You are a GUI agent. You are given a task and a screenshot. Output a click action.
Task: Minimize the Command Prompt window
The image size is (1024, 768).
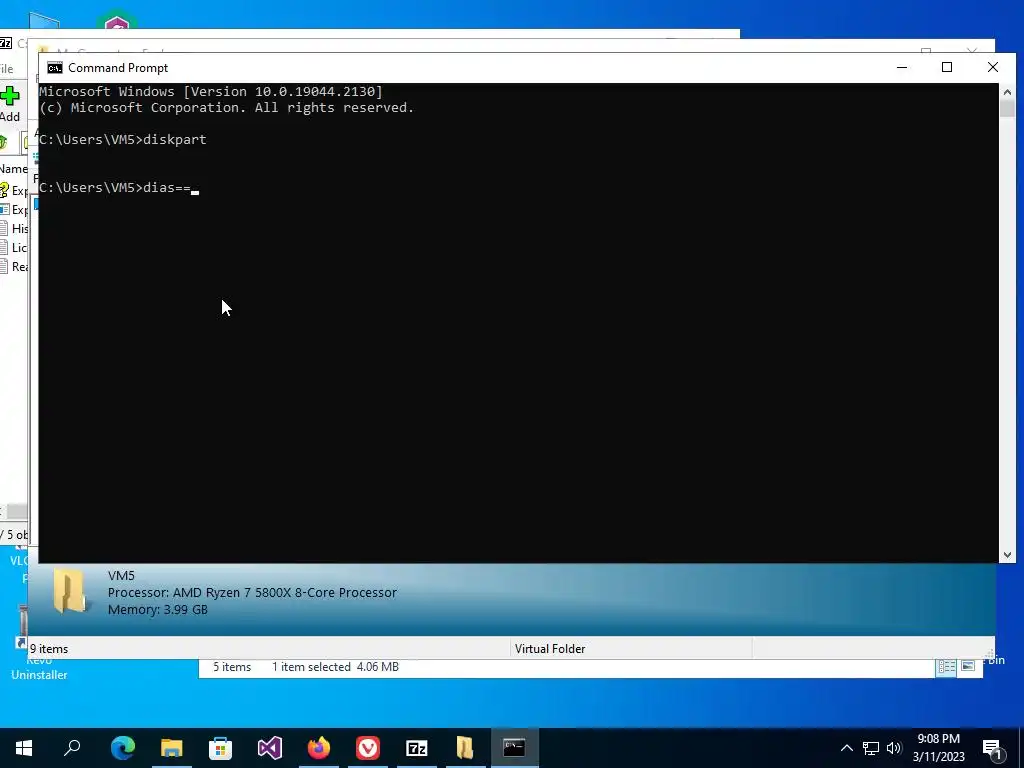(x=902, y=67)
